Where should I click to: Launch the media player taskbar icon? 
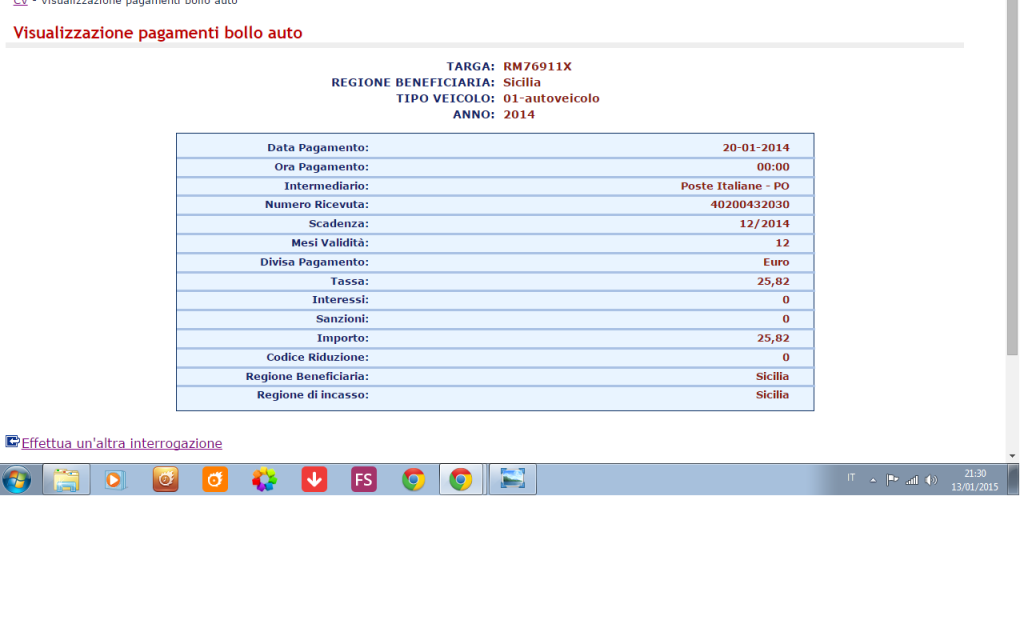point(115,480)
